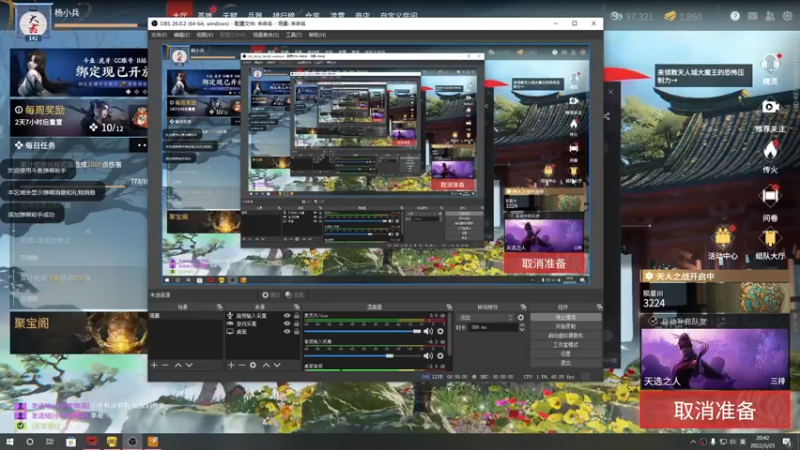Pop out the 控件 dock panel
The height and width of the screenshot is (450, 800).
coord(599,307)
